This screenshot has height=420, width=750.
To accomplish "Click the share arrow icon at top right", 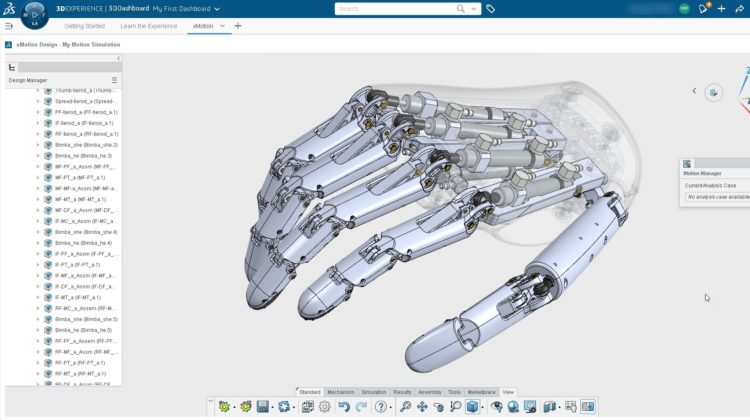I will [x=738, y=9].
